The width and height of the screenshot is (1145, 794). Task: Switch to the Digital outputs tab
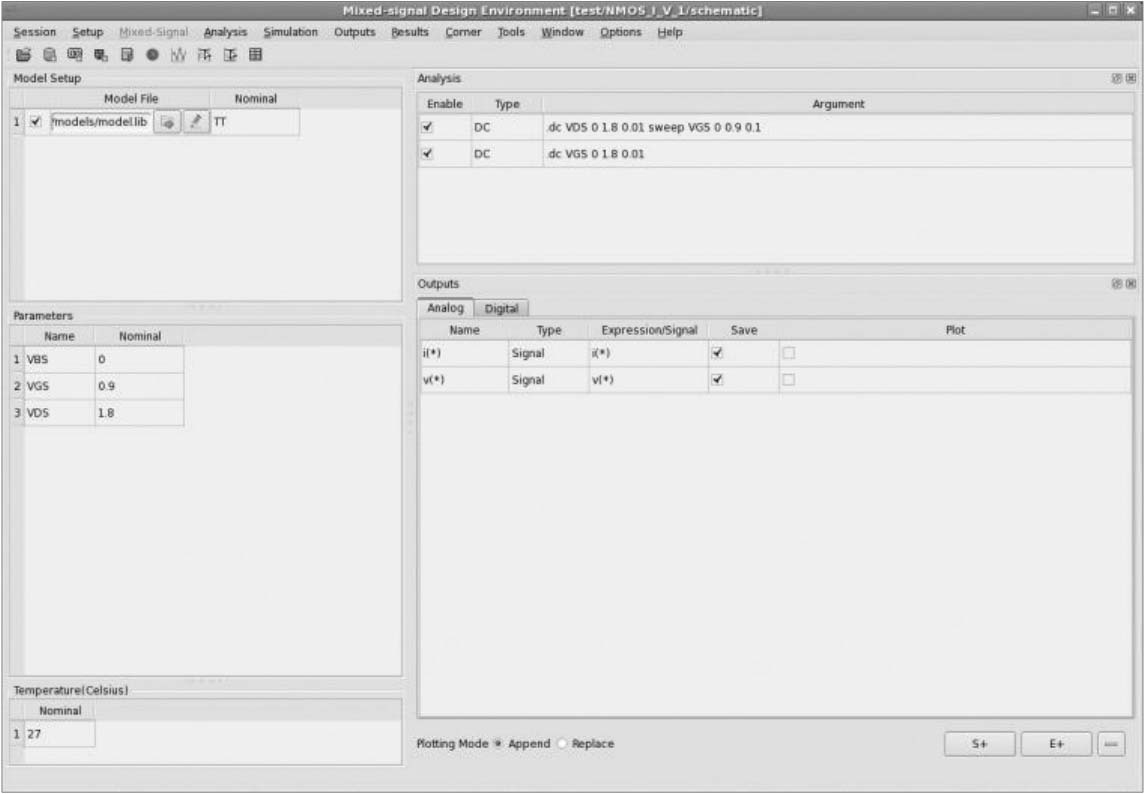click(x=501, y=309)
